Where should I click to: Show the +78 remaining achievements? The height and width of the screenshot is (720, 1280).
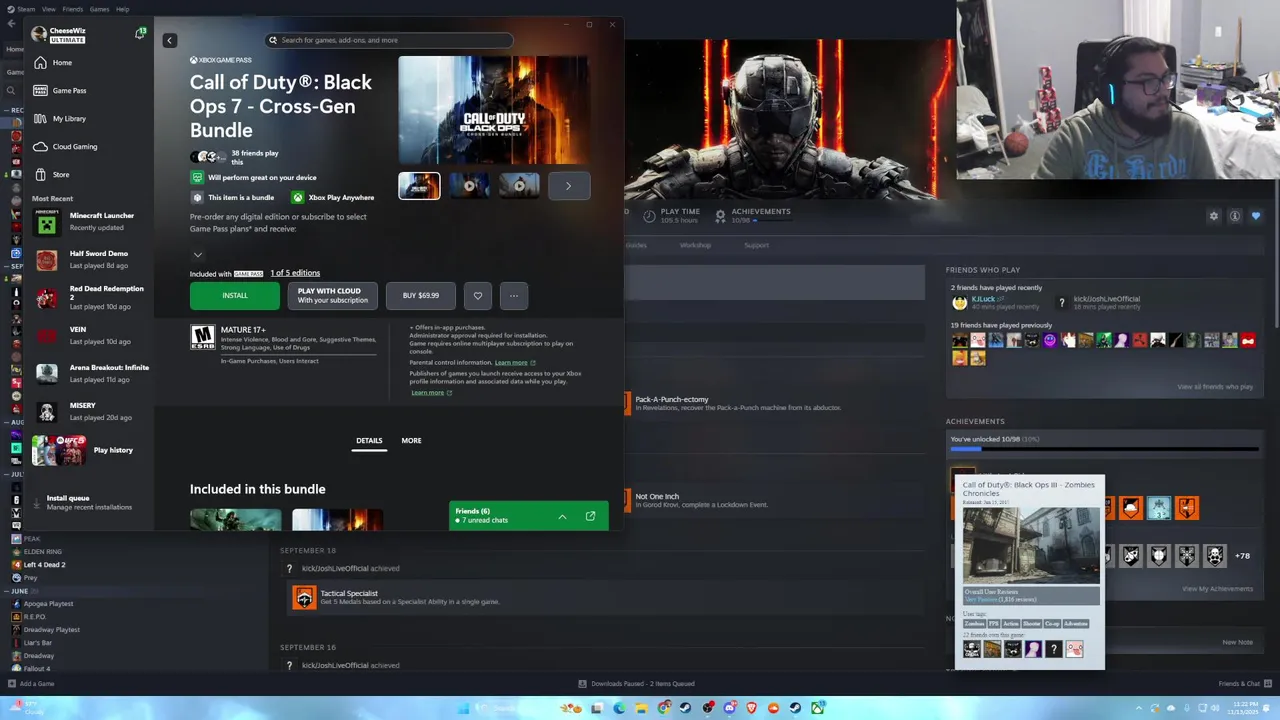(1242, 555)
